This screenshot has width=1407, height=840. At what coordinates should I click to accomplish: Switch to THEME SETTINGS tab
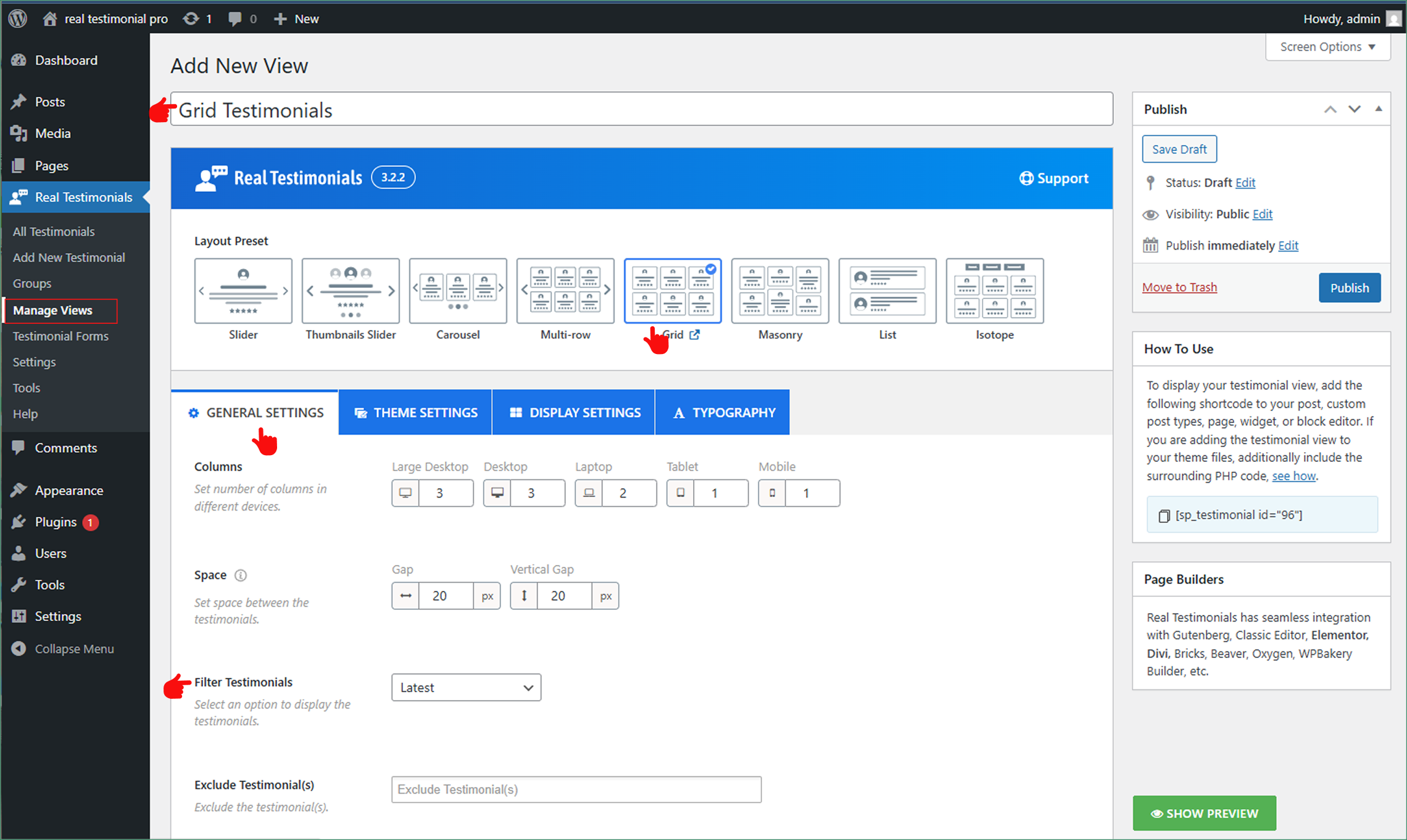(415, 413)
